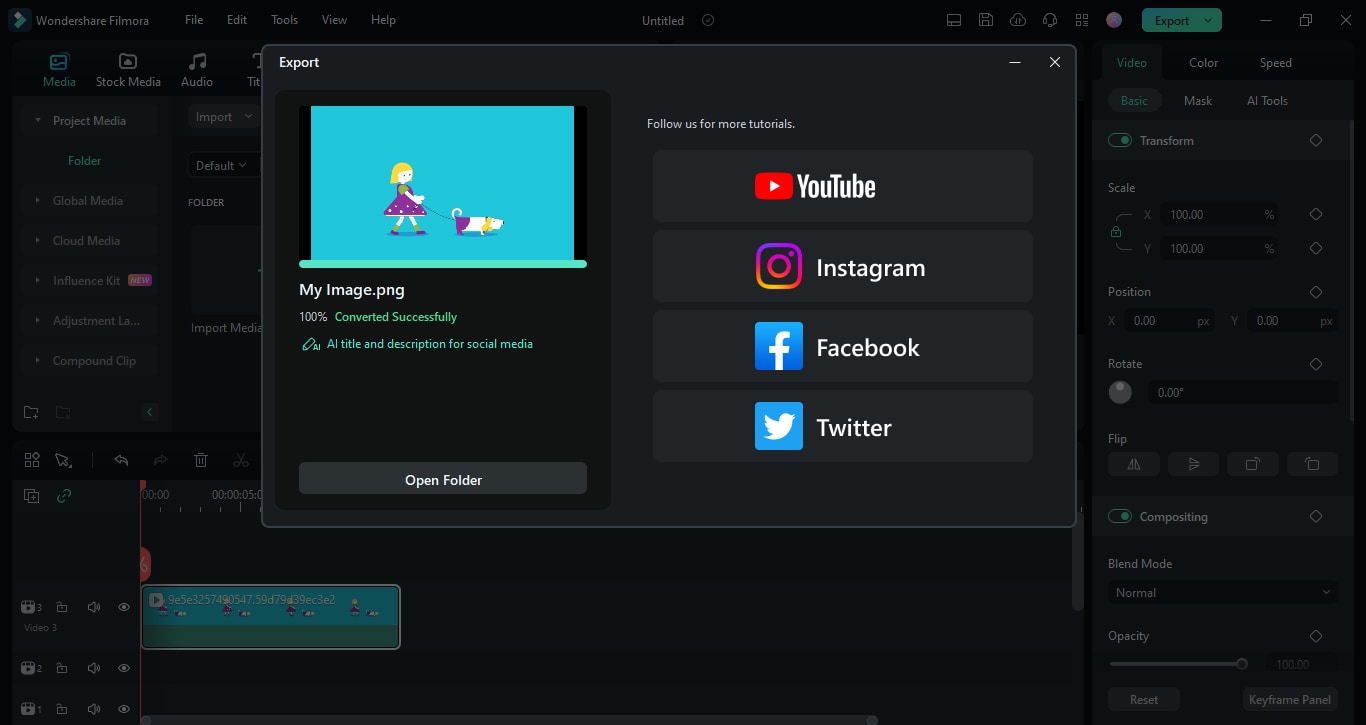Switch to the Speed properties tab

coord(1275,63)
